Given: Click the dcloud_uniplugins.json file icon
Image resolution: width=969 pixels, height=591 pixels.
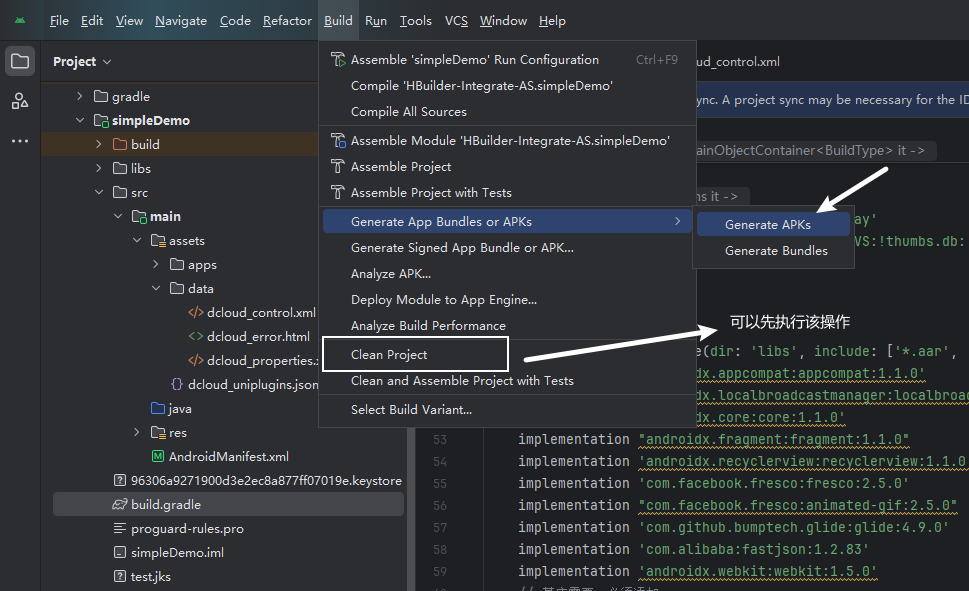Looking at the screenshot, I should (176, 385).
